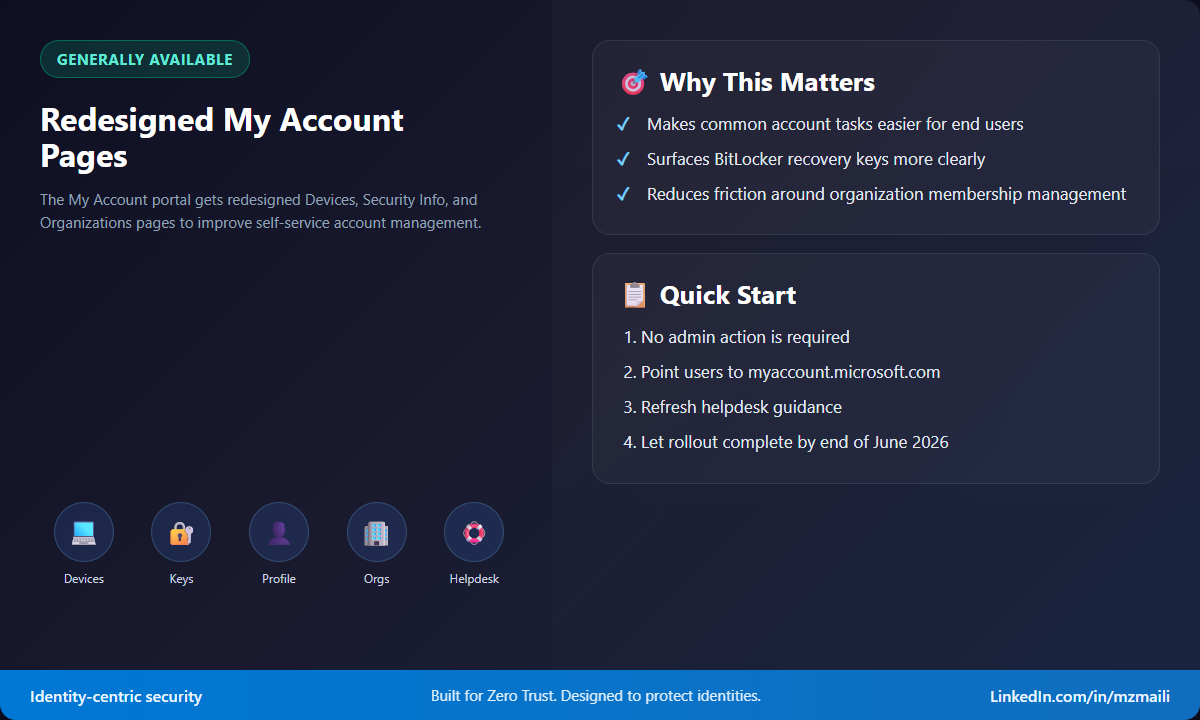The width and height of the screenshot is (1200, 720).
Task: Click 'Reduces friction around organization membership management'
Action: [886, 194]
